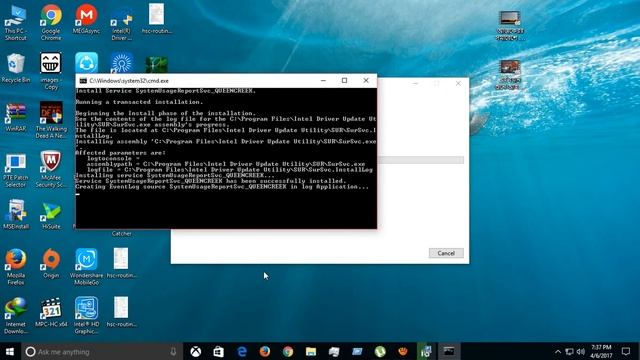Open Firefox in taskbar
This screenshot has width=640, height=360.
coord(264,351)
